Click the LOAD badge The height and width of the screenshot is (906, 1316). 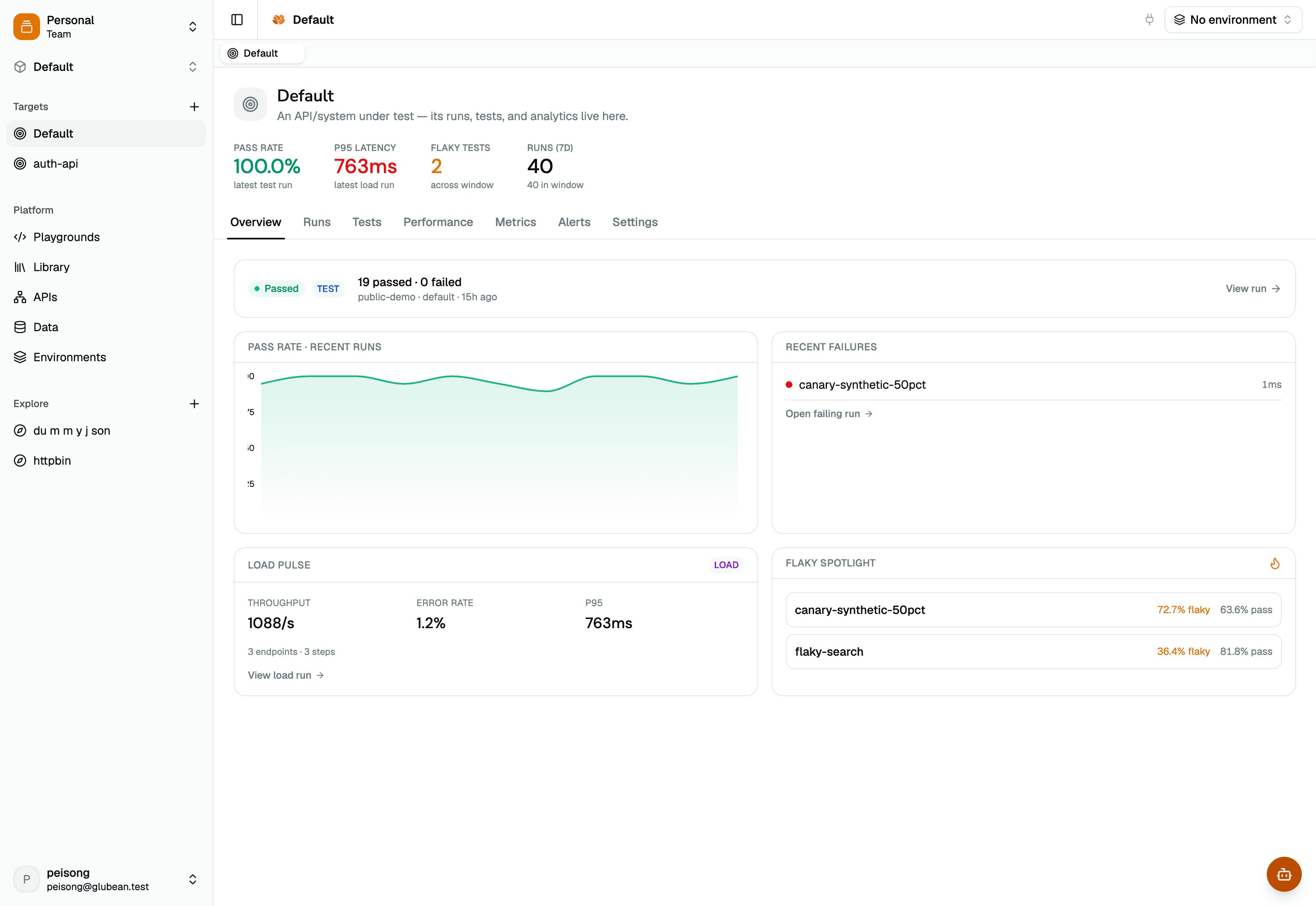726,565
